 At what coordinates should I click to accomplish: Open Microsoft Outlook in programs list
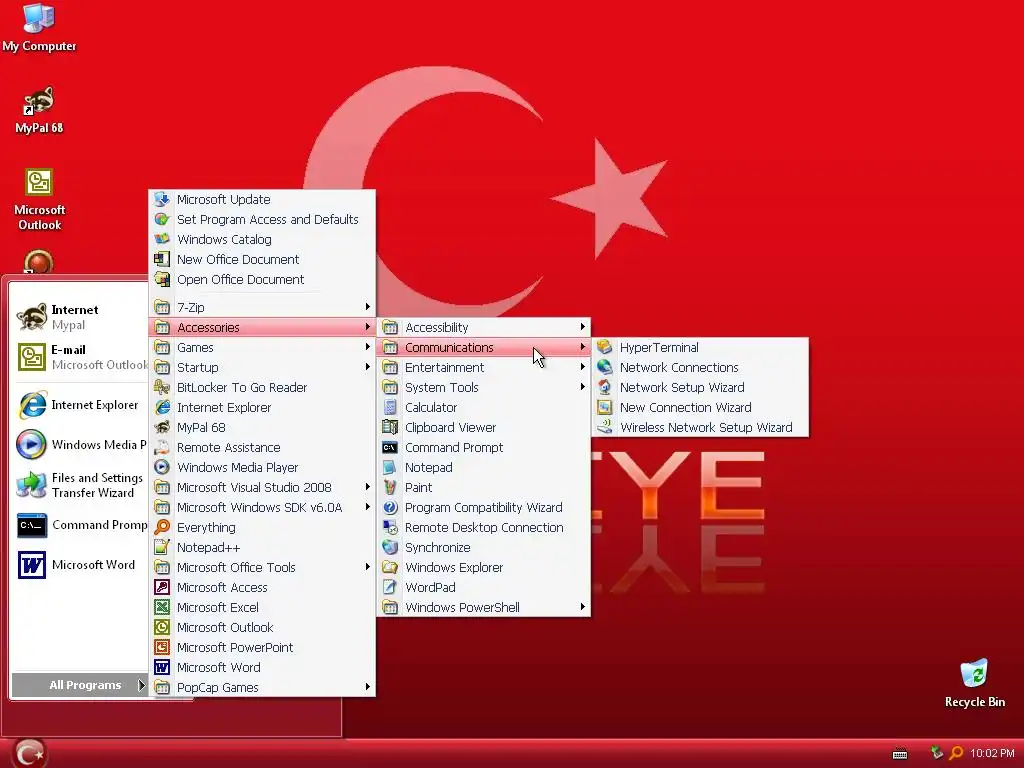tap(263, 628)
